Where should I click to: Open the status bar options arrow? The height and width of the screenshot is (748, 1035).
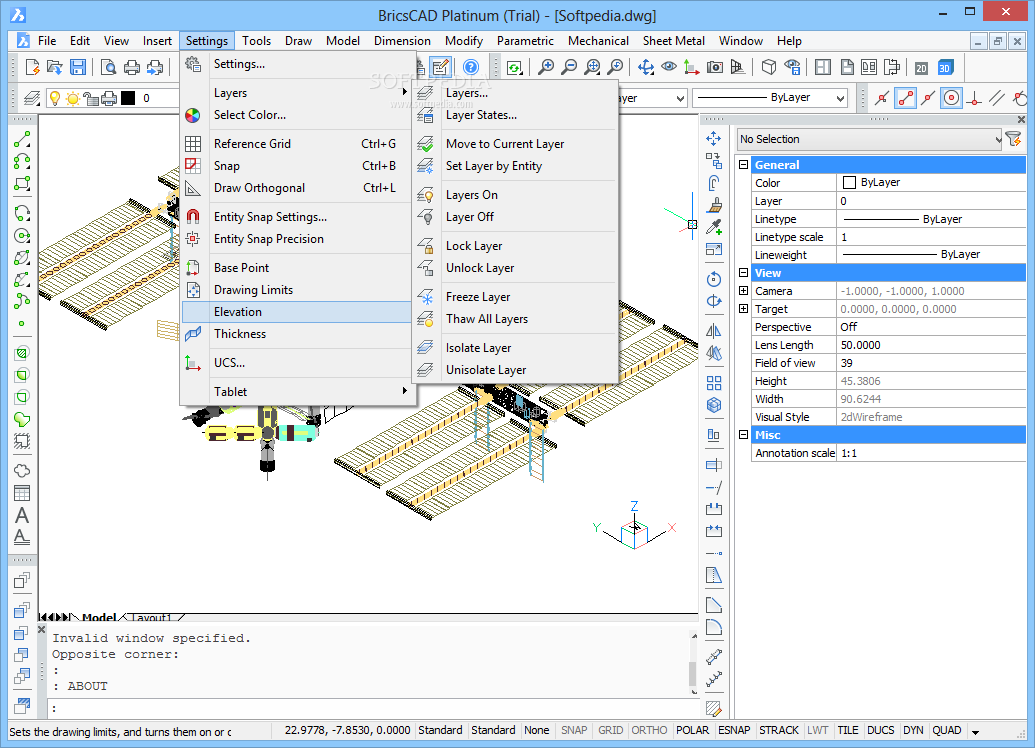tap(975, 731)
